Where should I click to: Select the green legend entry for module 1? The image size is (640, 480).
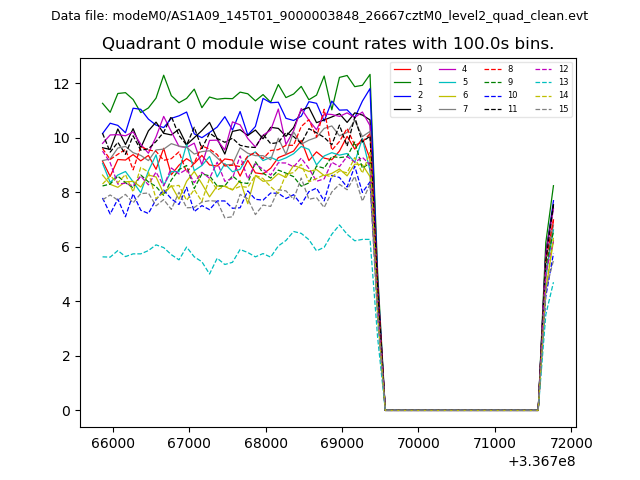402,82
